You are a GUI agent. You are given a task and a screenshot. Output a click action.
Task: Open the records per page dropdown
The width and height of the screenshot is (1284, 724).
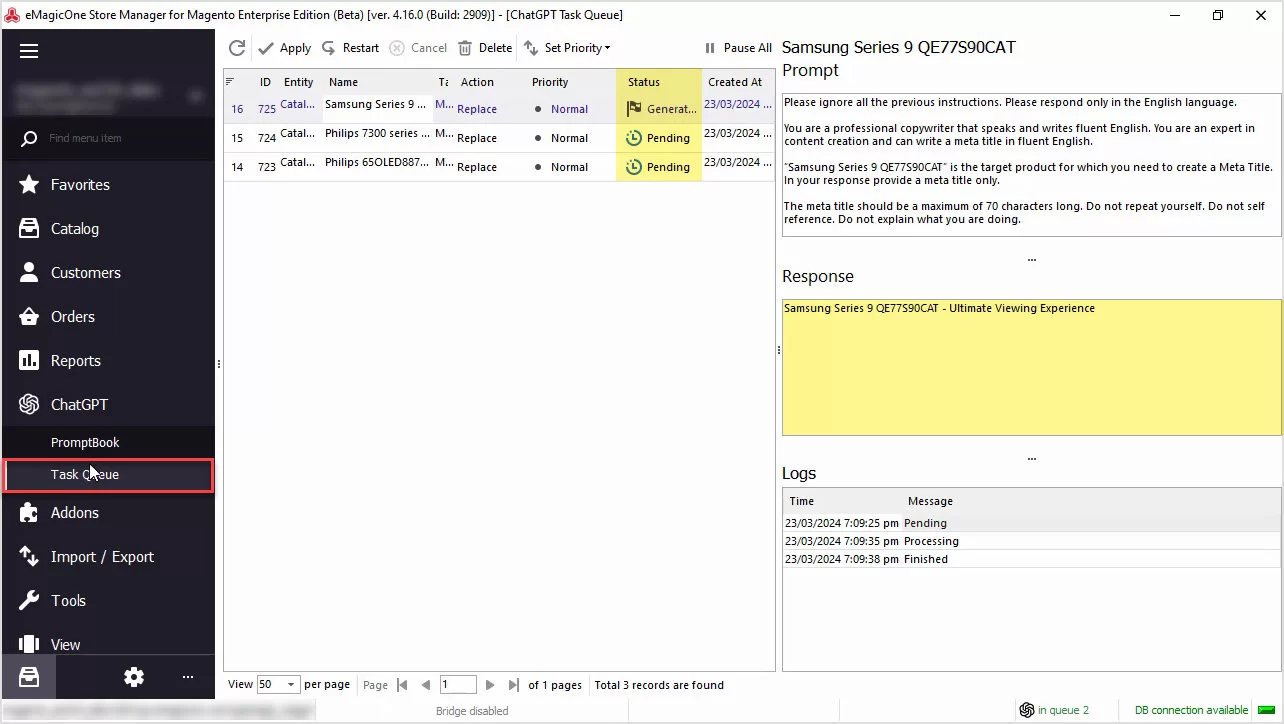[278, 685]
